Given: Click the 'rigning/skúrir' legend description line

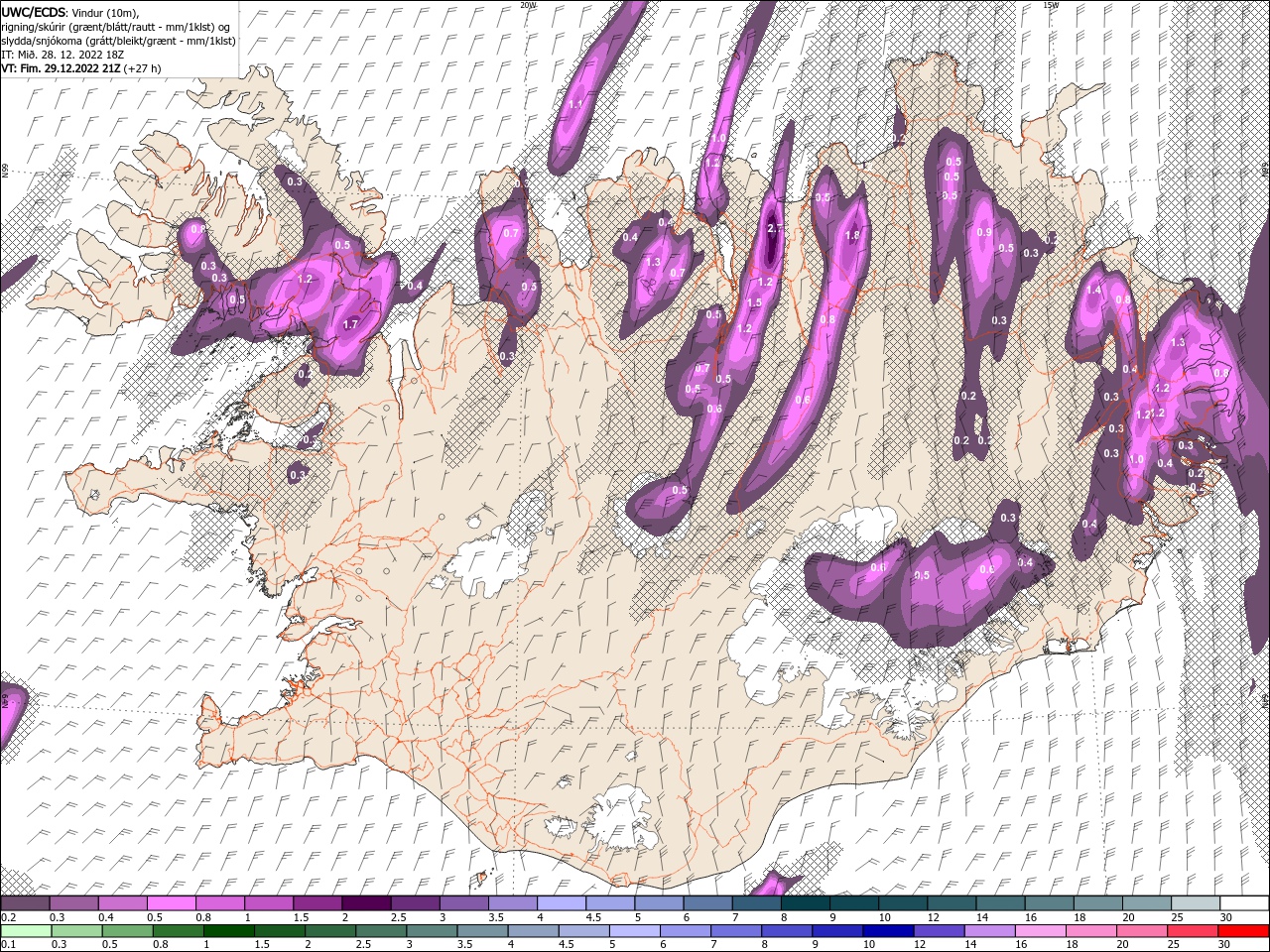Looking at the screenshot, I should tap(117, 27).
